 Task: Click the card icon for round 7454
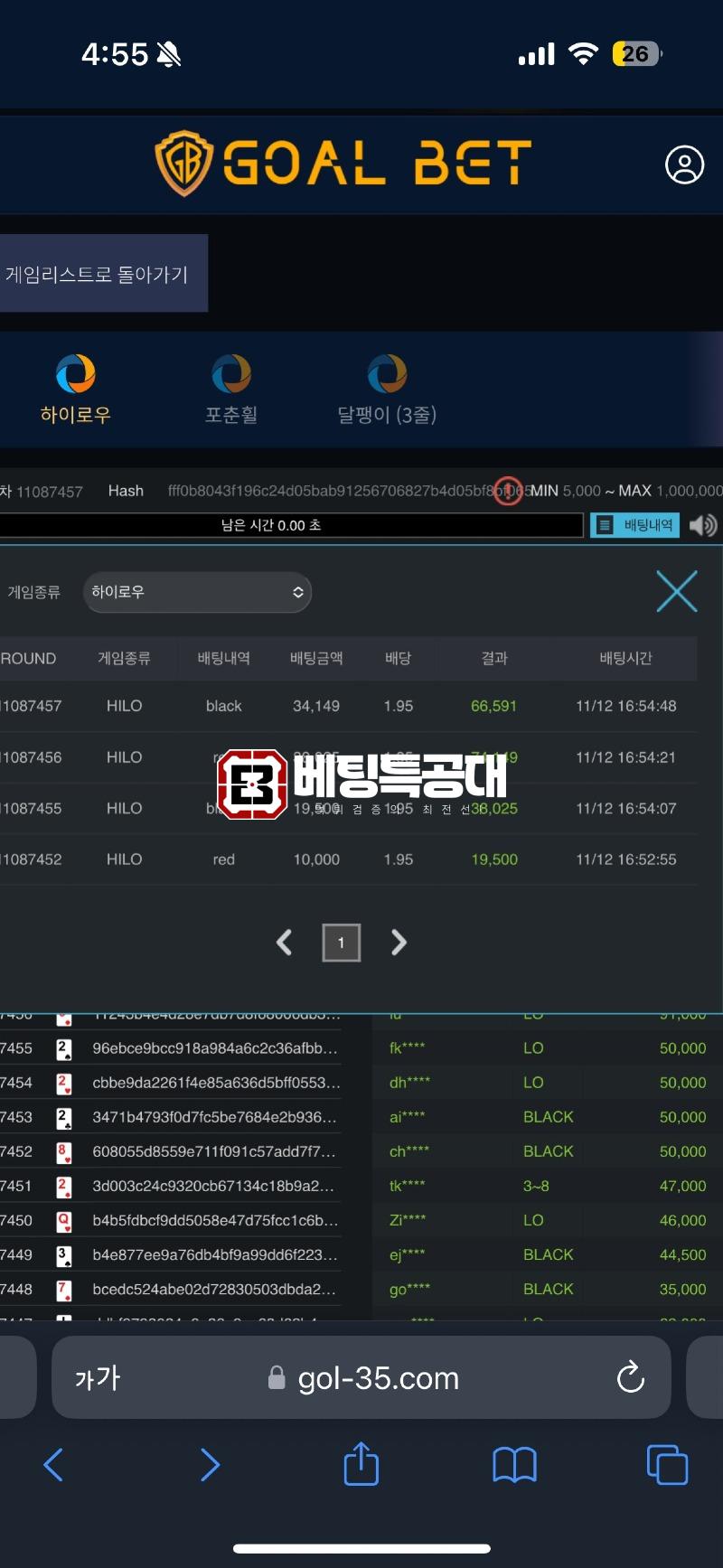[64, 1083]
